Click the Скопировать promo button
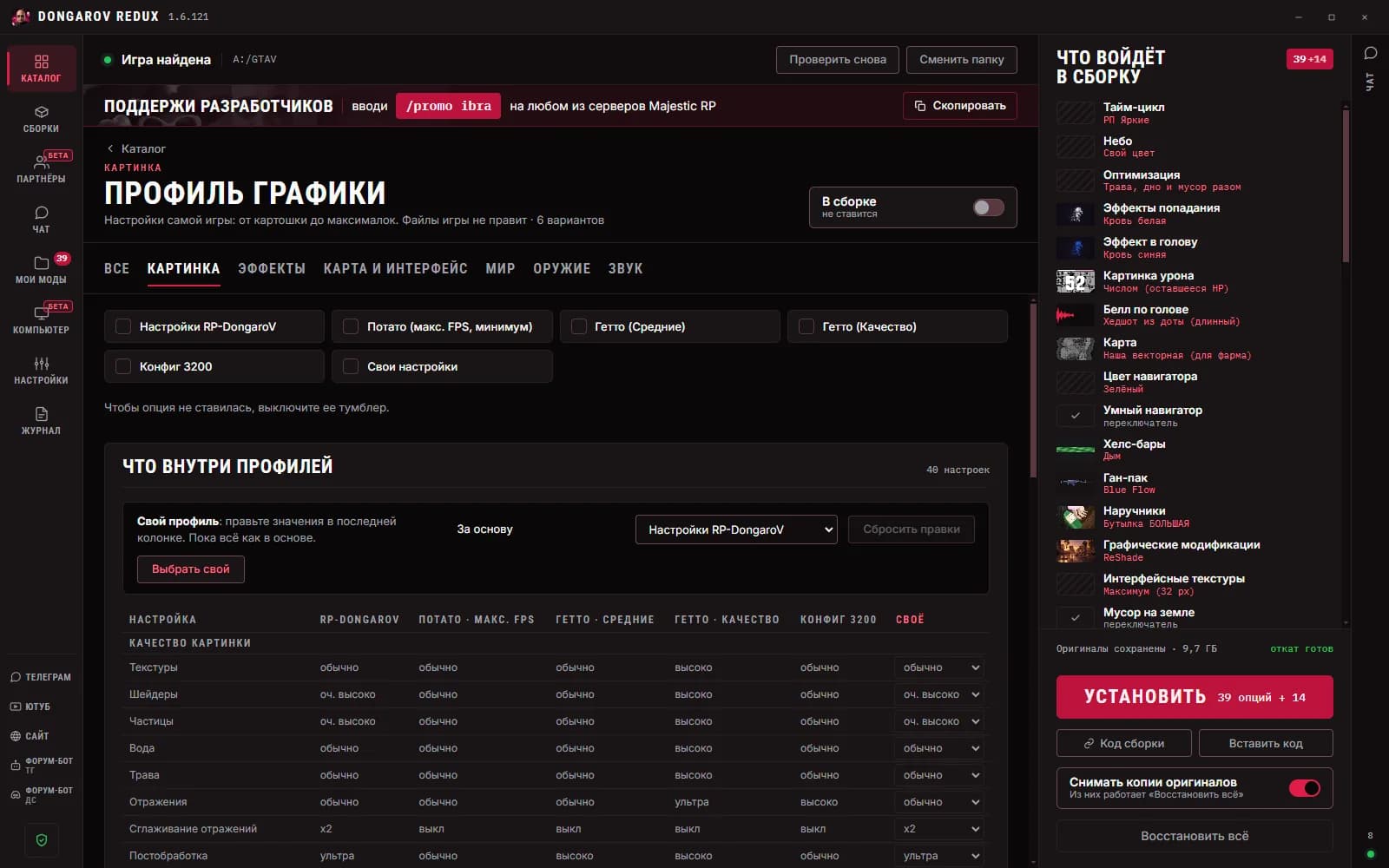 [959, 106]
